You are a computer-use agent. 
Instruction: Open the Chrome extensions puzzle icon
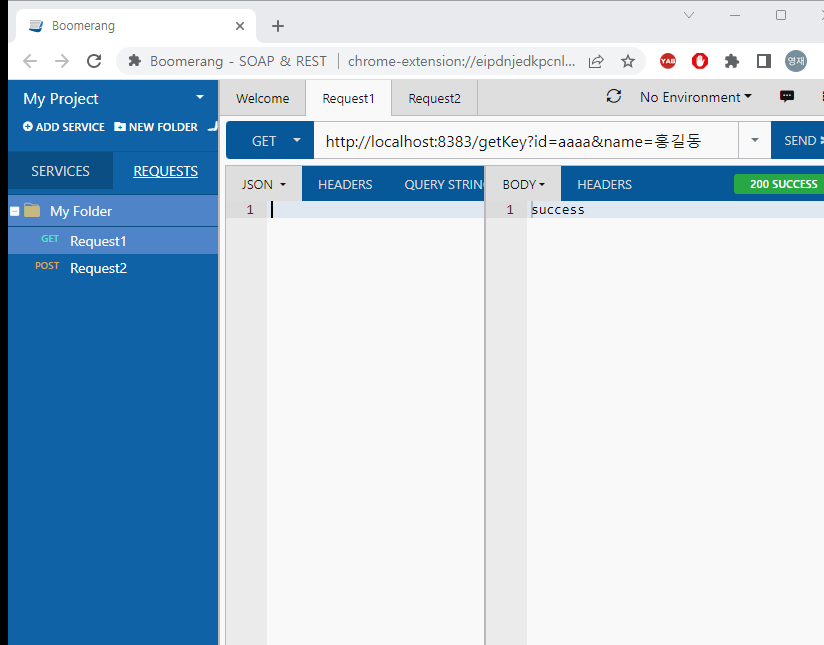(732, 62)
